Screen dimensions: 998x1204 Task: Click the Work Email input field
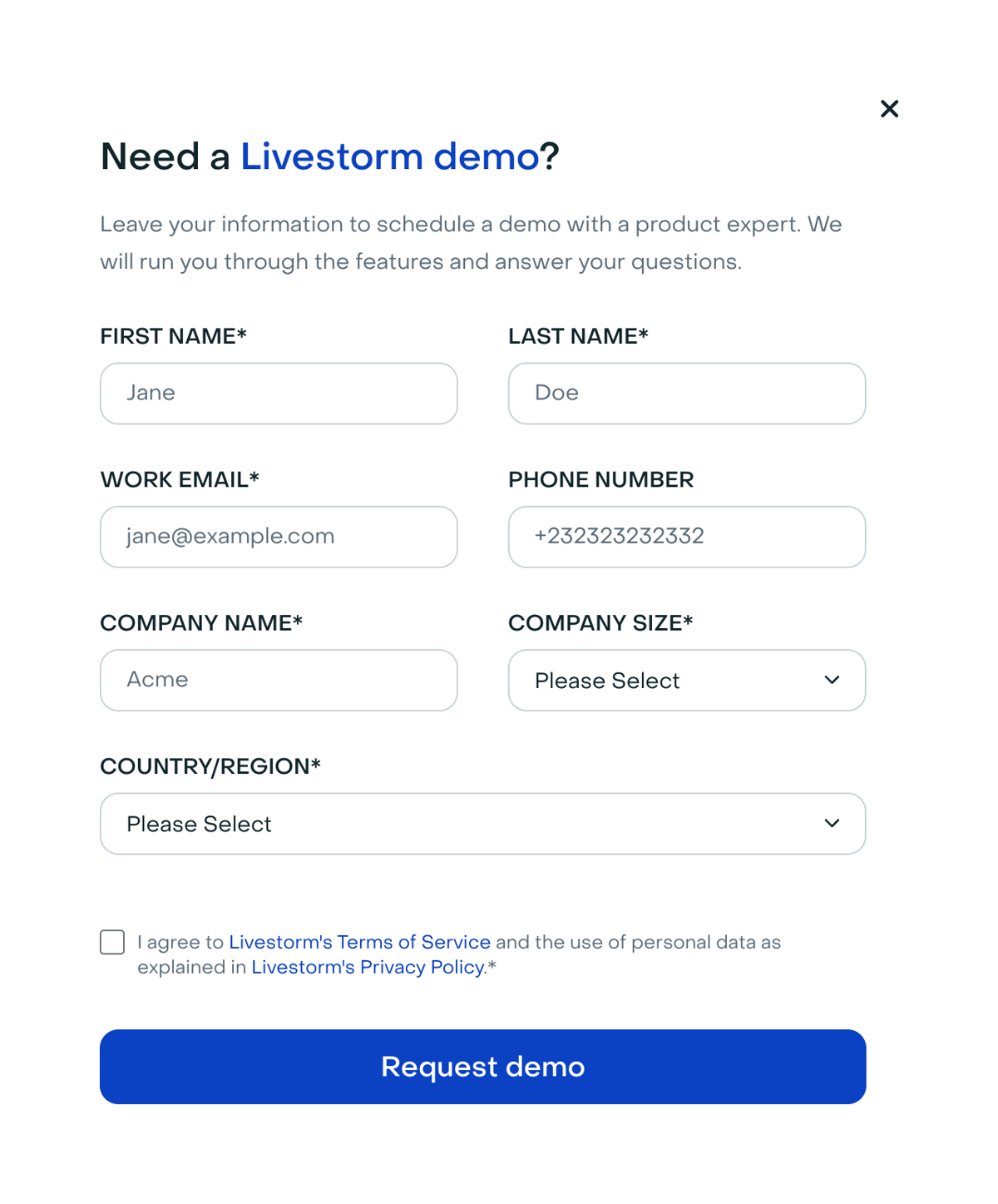[279, 537]
